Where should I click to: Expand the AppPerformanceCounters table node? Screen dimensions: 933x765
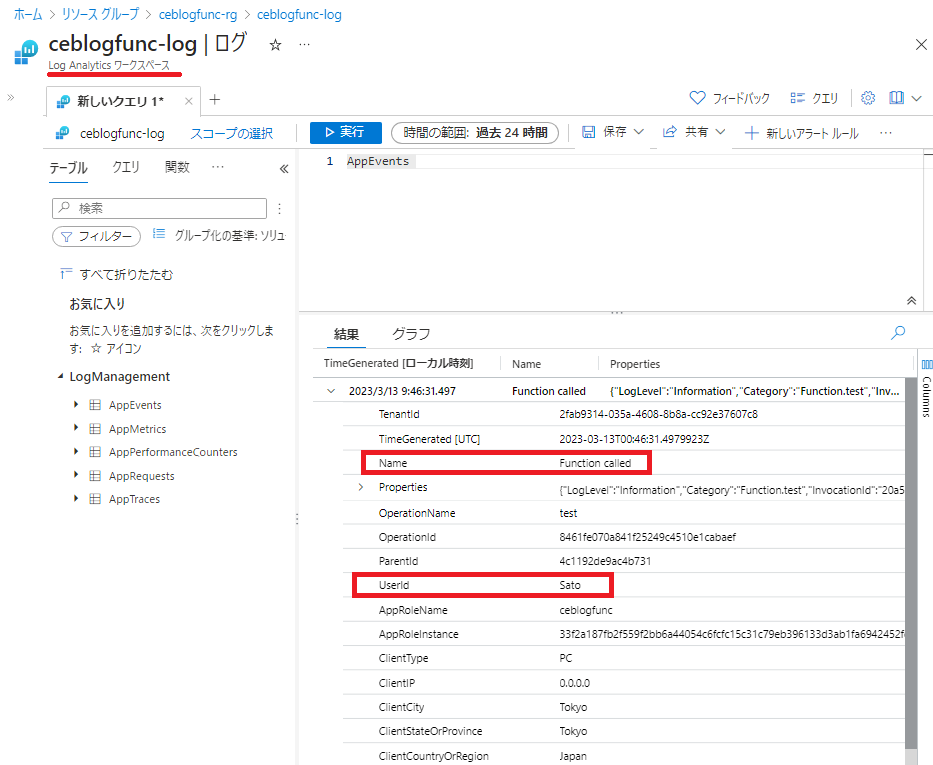point(76,452)
